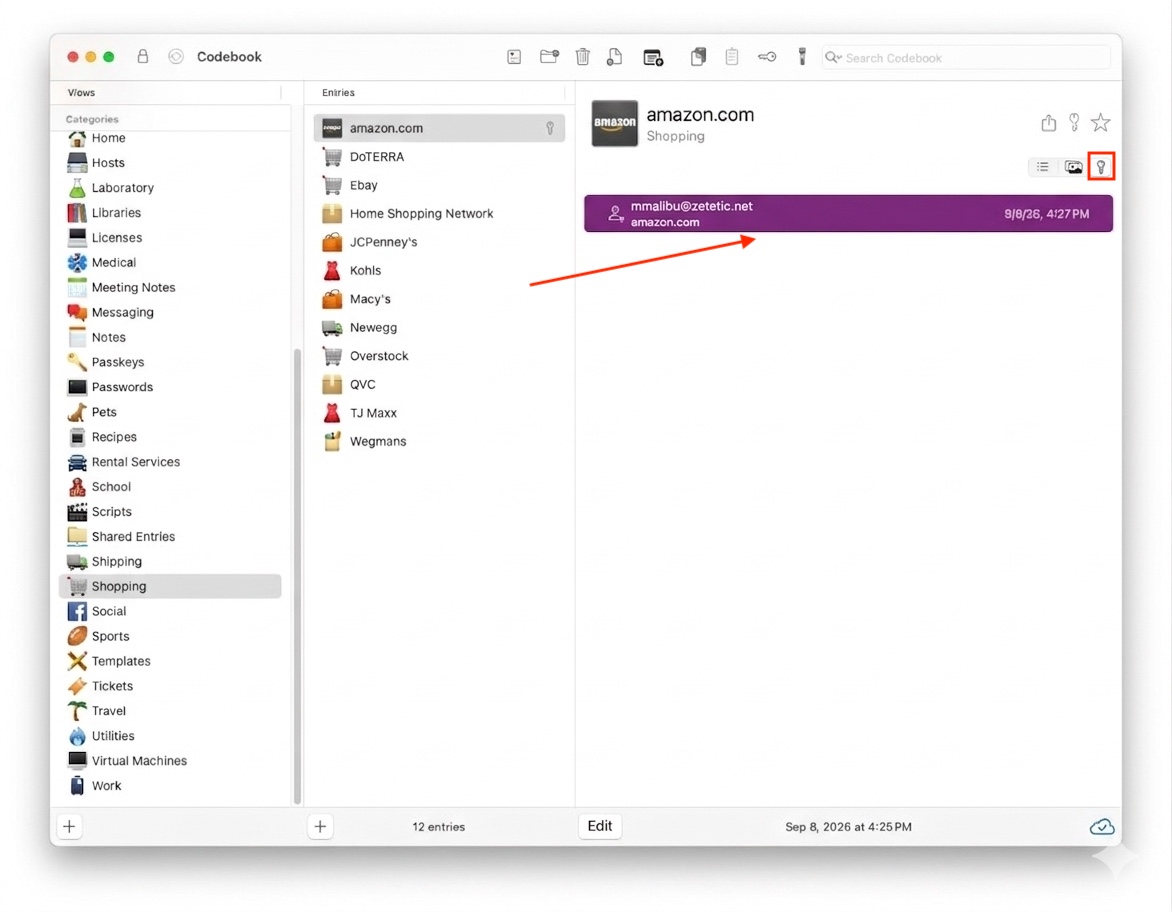Image resolution: width=1172 pixels, height=912 pixels.
Task: Mark amazon.com as a favorite with the star
Action: tap(1100, 123)
